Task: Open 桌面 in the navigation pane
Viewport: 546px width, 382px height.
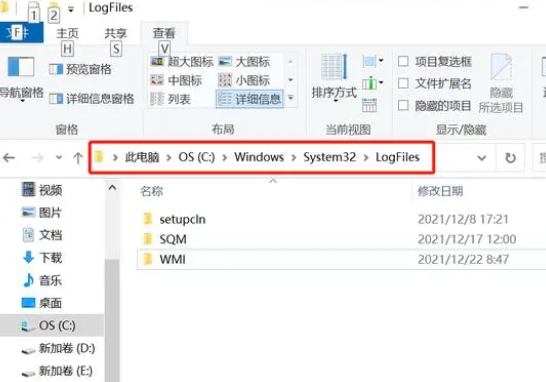Action: pyautogui.click(x=42, y=303)
